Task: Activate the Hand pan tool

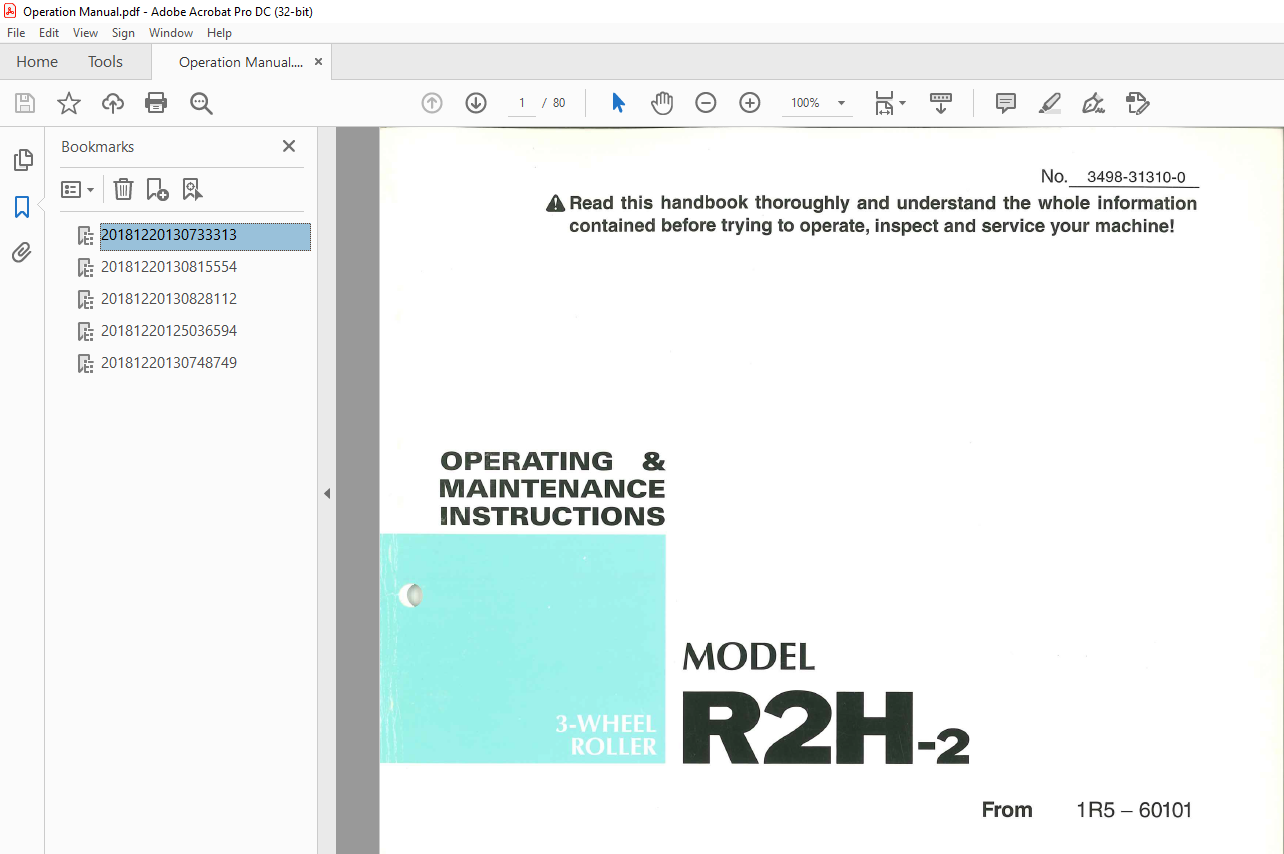Action: (x=662, y=103)
